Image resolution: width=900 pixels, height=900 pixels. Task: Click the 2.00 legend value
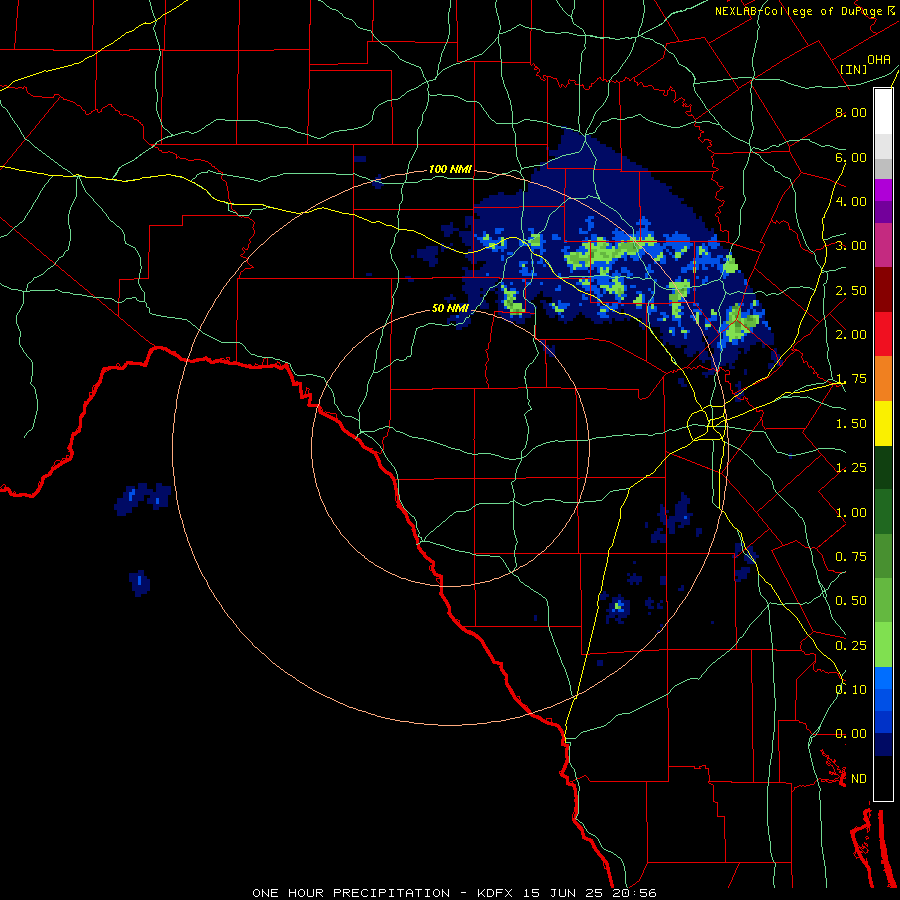[851, 335]
